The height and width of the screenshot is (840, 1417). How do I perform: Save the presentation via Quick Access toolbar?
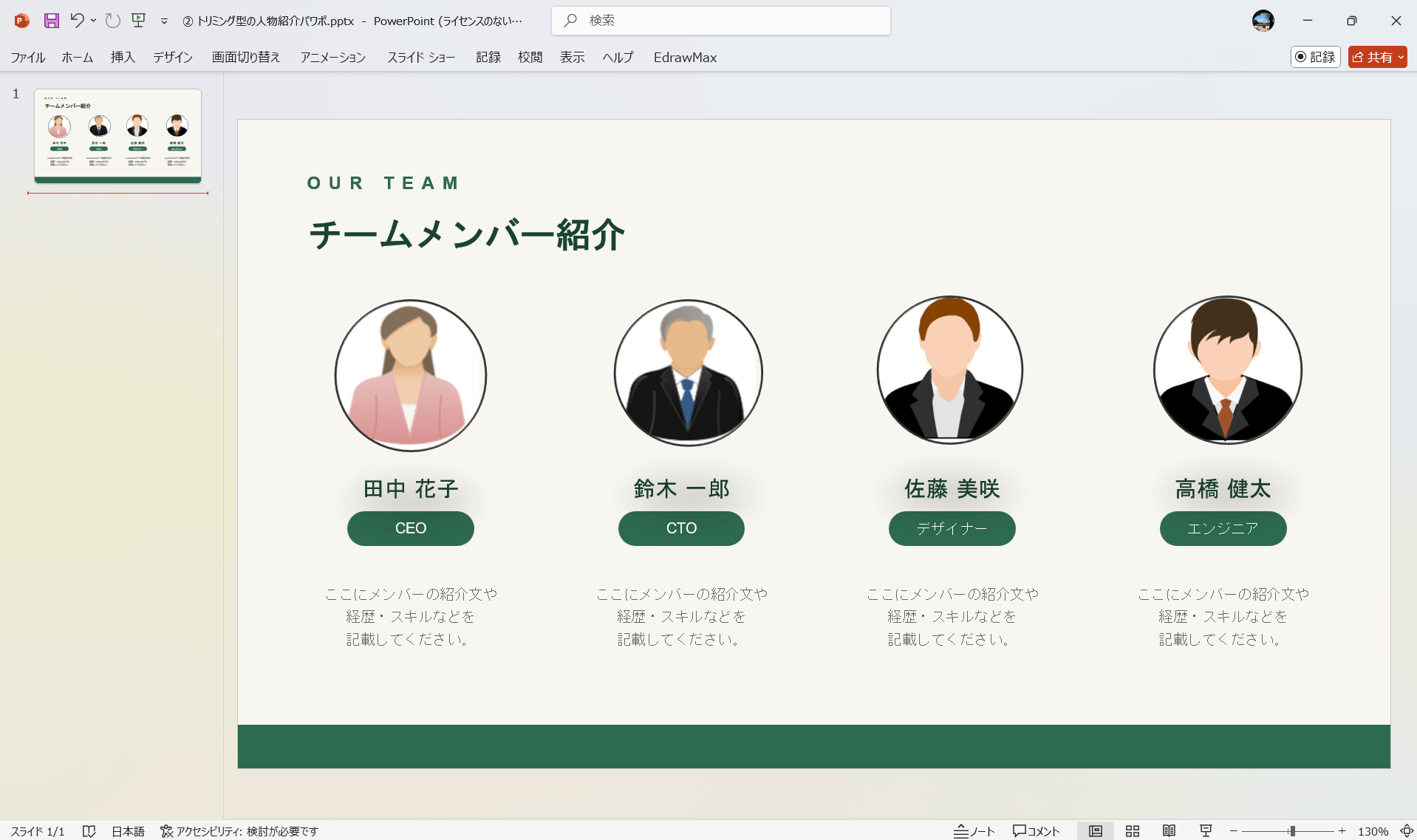tap(50, 21)
